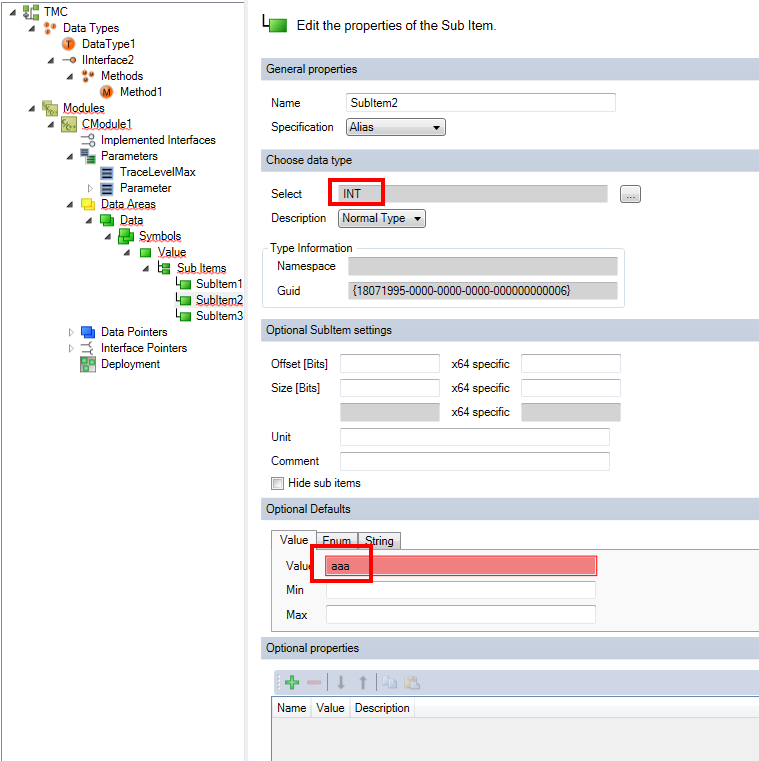Select SubItem2 in the tree
The width and height of the screenshot is (759, 761).
click(x=219, y=300)
